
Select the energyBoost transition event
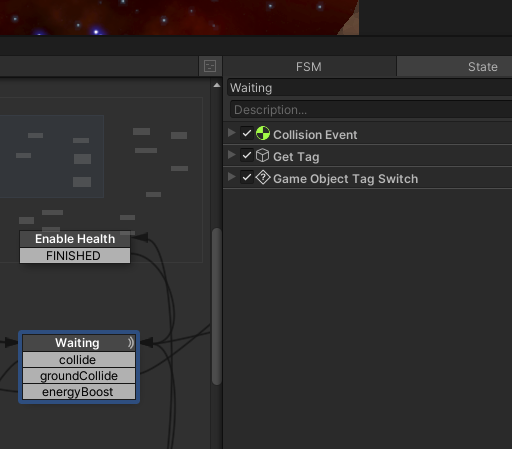pyautogui.click(x=79, y=392)
